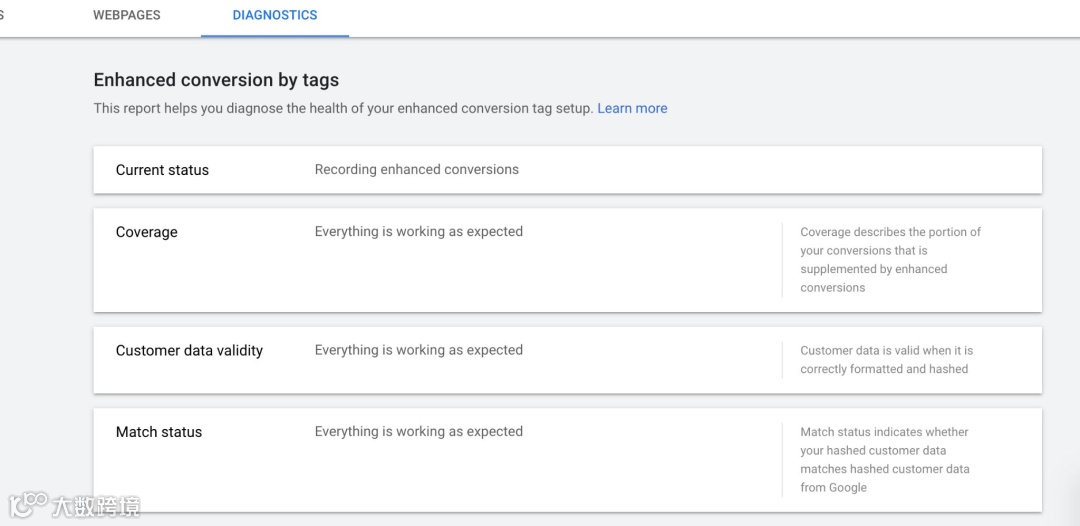This screenshot has width=1080, height=526.
Task: Switch to the WEBPAGES tab
Action: 126,16
